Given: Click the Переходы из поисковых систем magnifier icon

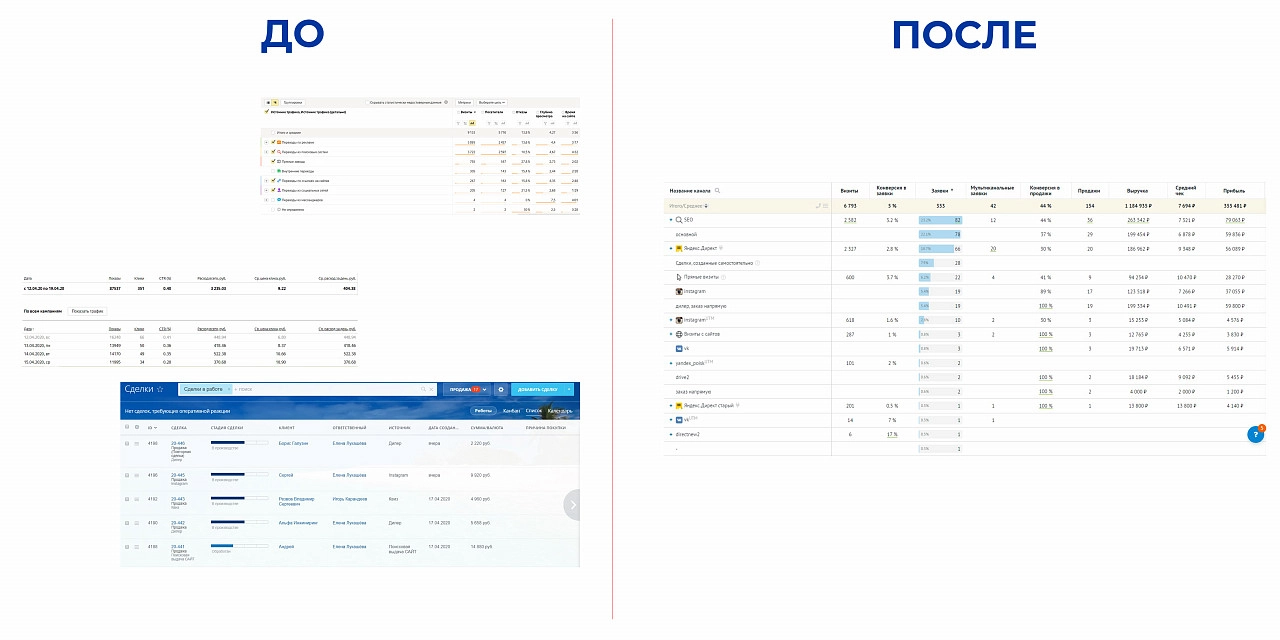Looking at the screenshot, I should click(279, 152).
